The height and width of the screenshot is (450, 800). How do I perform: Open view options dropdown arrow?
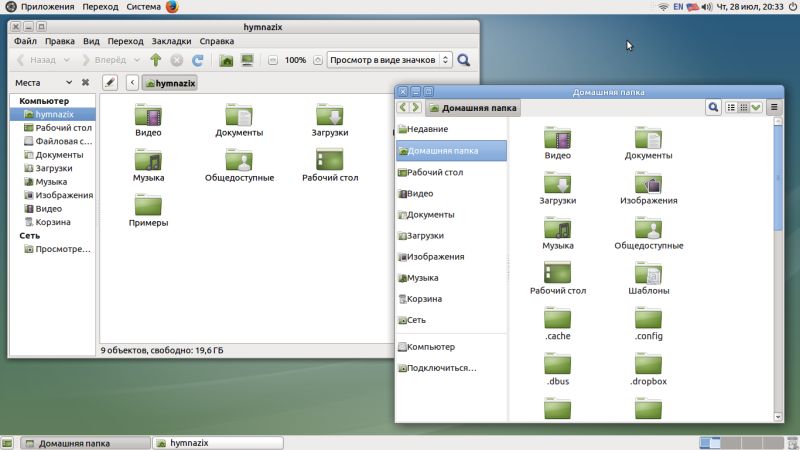(x=756, y=107)
